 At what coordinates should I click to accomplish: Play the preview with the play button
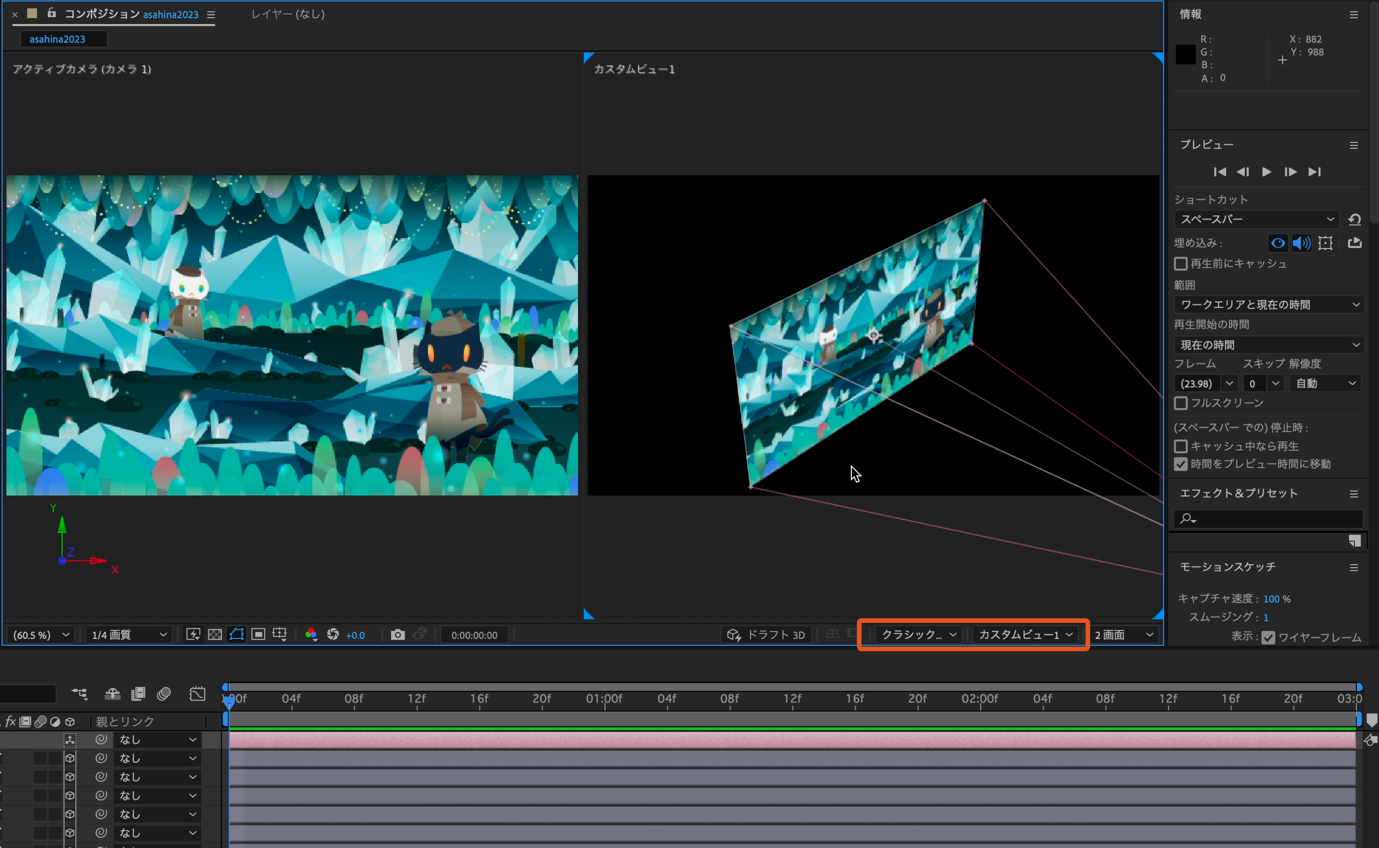pyautogui.click(x=1267, y=172)
